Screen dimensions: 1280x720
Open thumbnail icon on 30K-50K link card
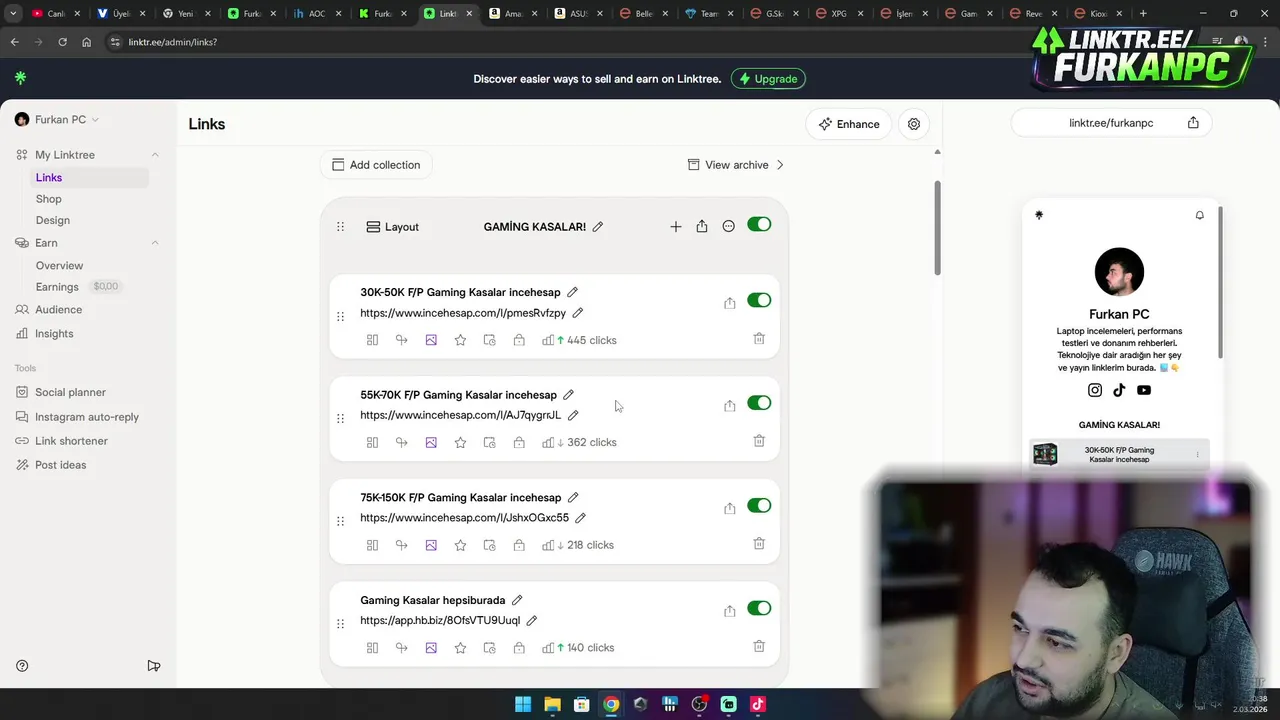(x=431, y=340)
